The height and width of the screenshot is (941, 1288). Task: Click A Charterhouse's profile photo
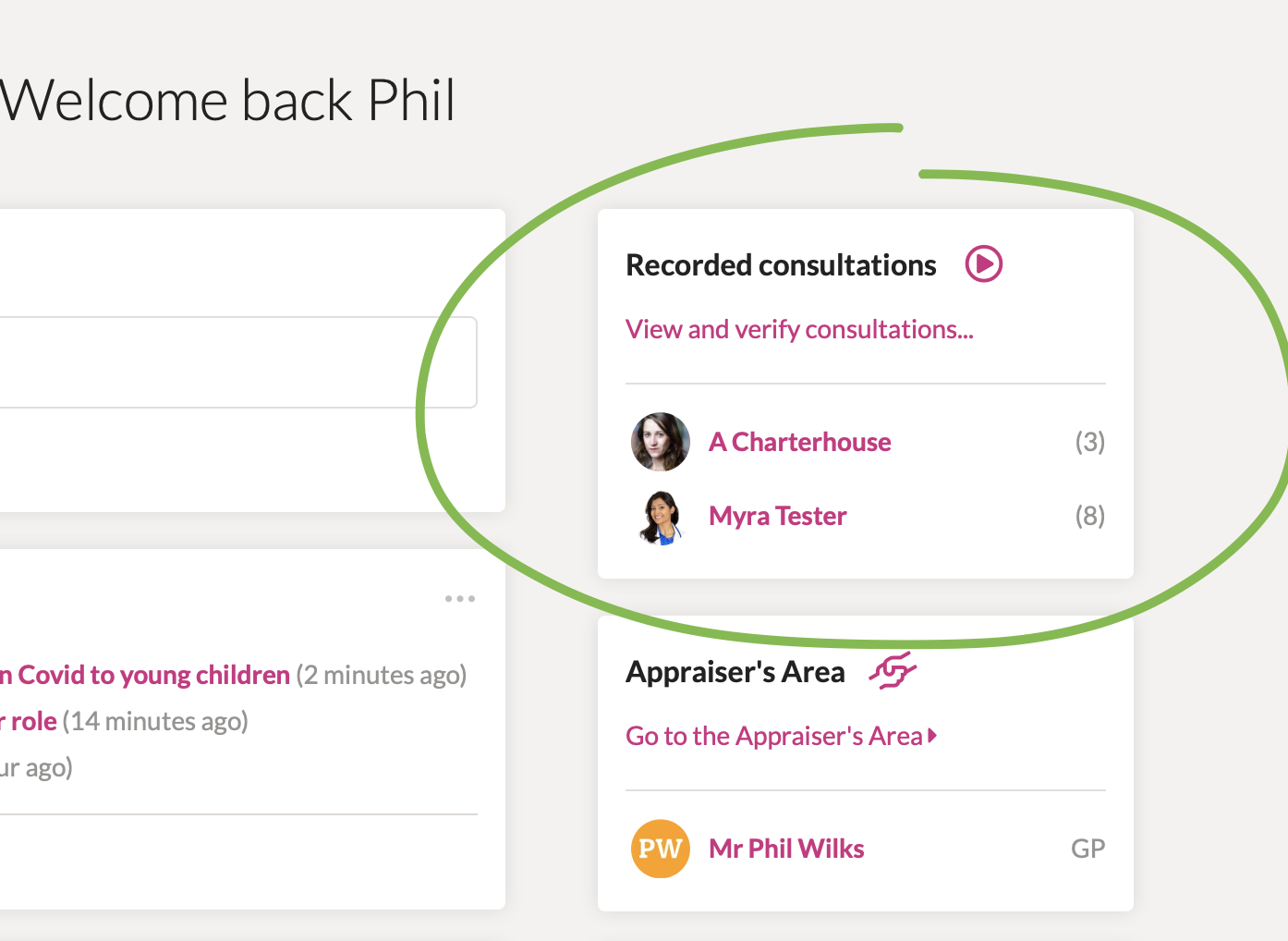click(x=661, y=442)
